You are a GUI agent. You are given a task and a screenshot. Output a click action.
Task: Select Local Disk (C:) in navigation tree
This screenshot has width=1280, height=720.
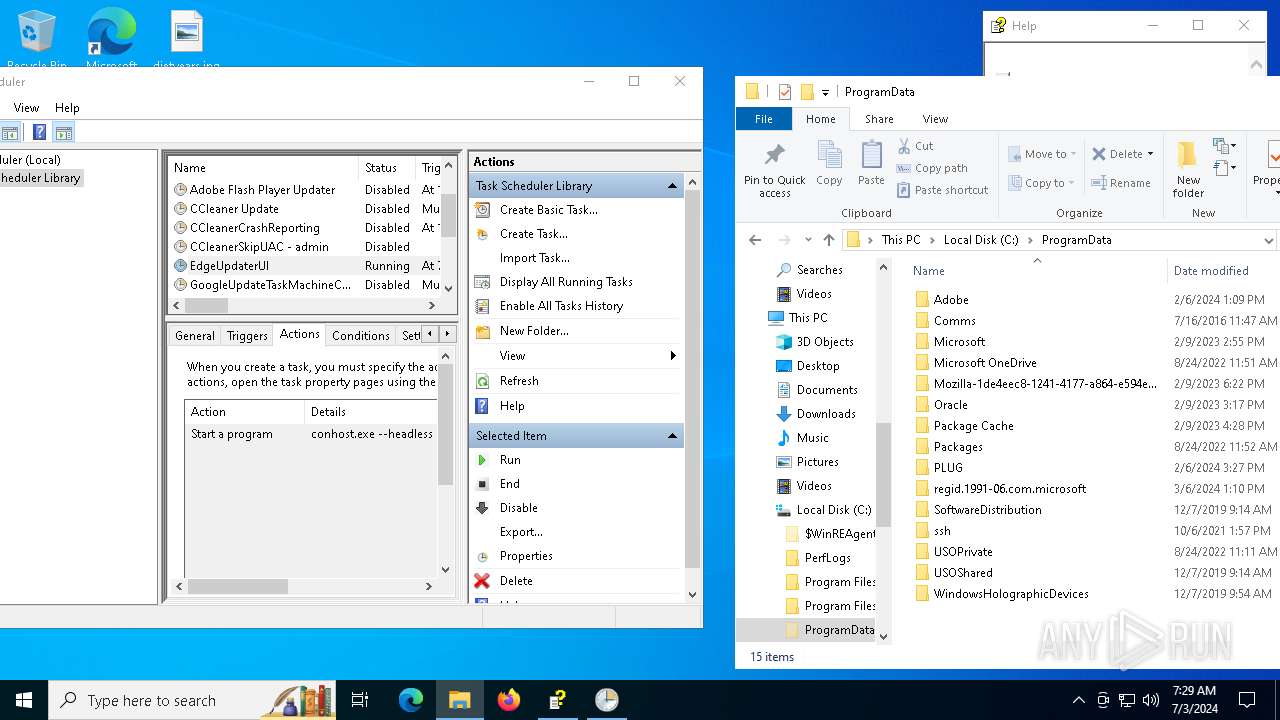[x=834, y=510]
